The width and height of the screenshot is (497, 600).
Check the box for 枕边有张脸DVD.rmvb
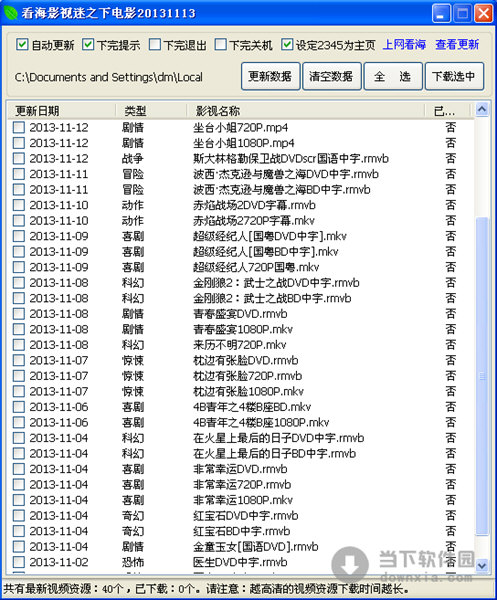(x=19, y=360)
